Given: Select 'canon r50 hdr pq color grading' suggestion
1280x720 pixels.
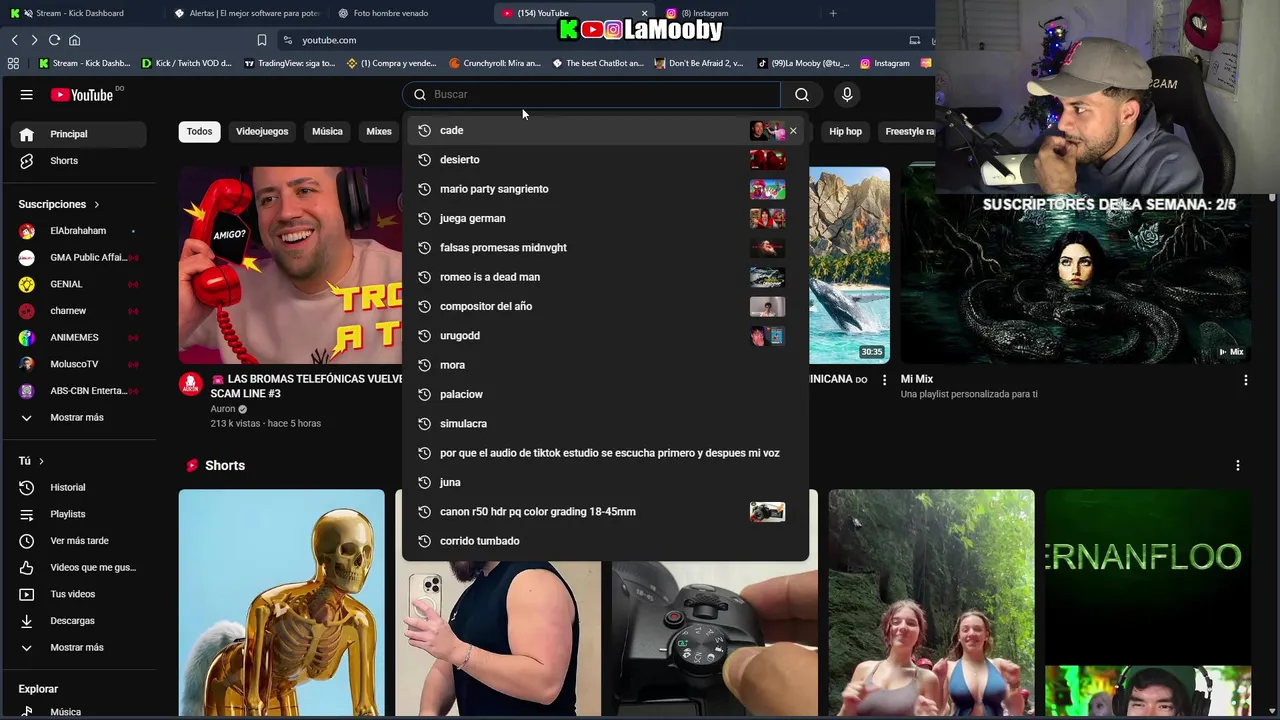Looking at the screenshot, I should 606,512.
